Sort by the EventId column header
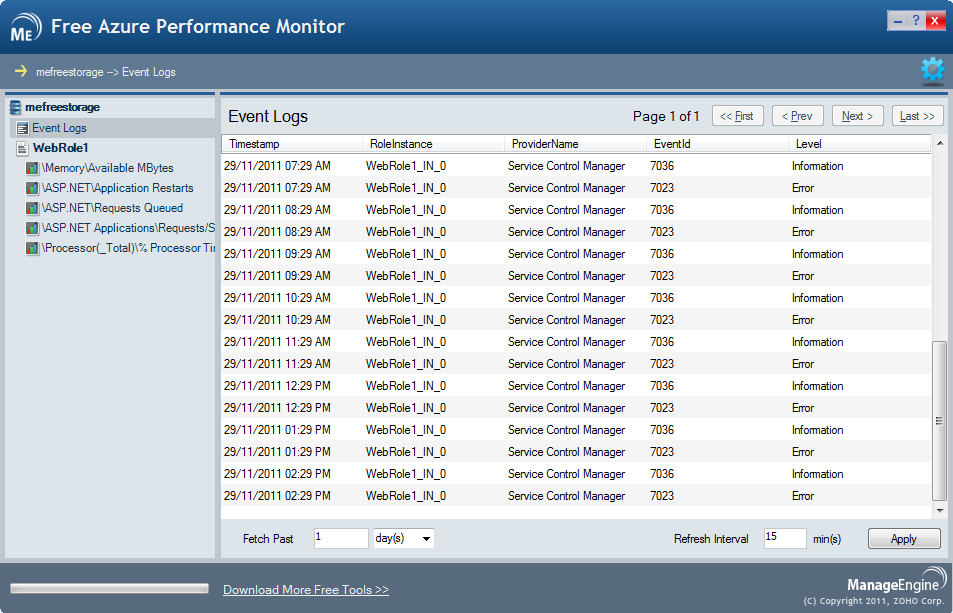Screen dimensions: 953x613 [x=717, y=144]
